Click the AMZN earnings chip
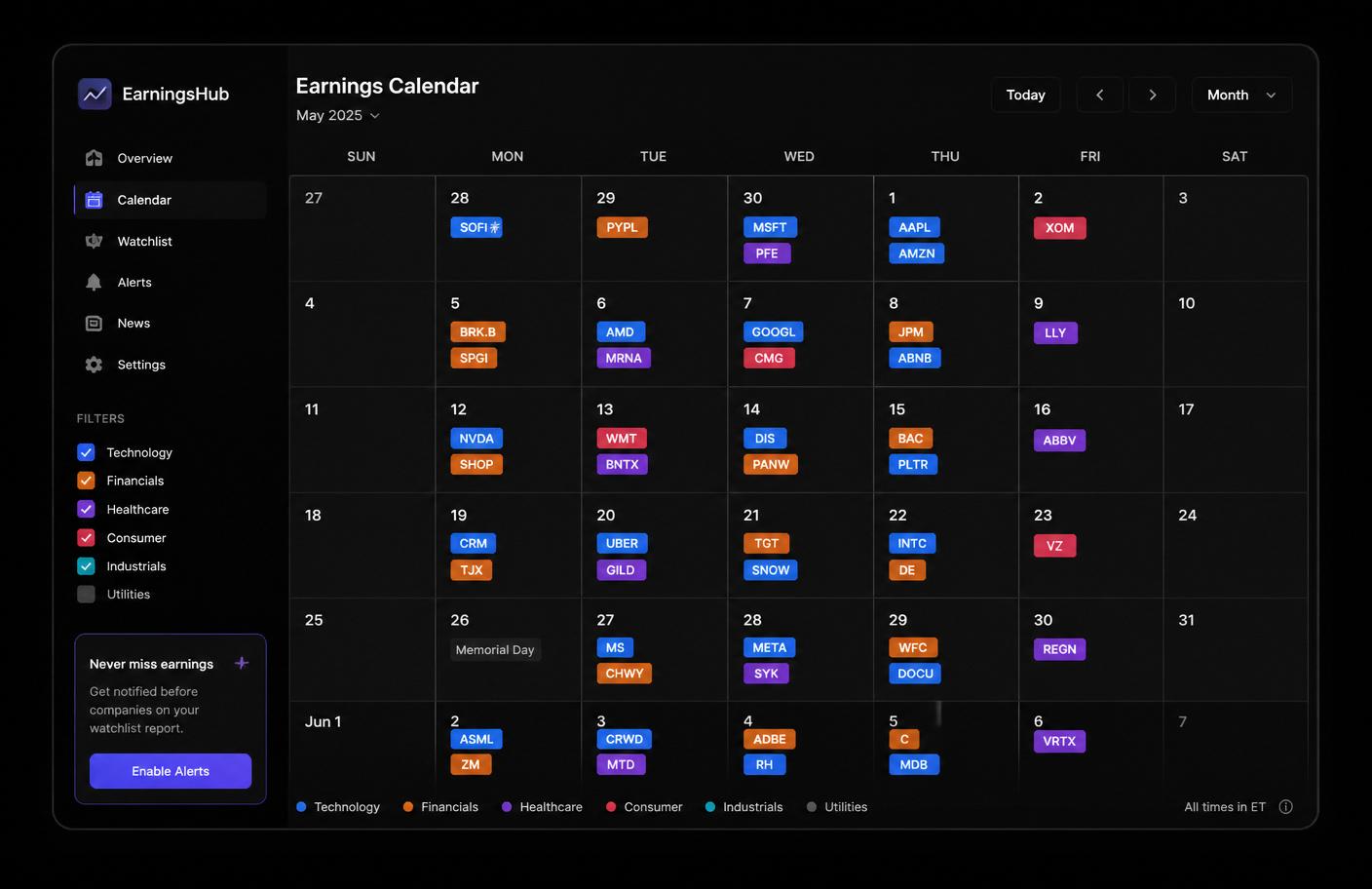The image size is (1372, 889). (x=917, y=253)
